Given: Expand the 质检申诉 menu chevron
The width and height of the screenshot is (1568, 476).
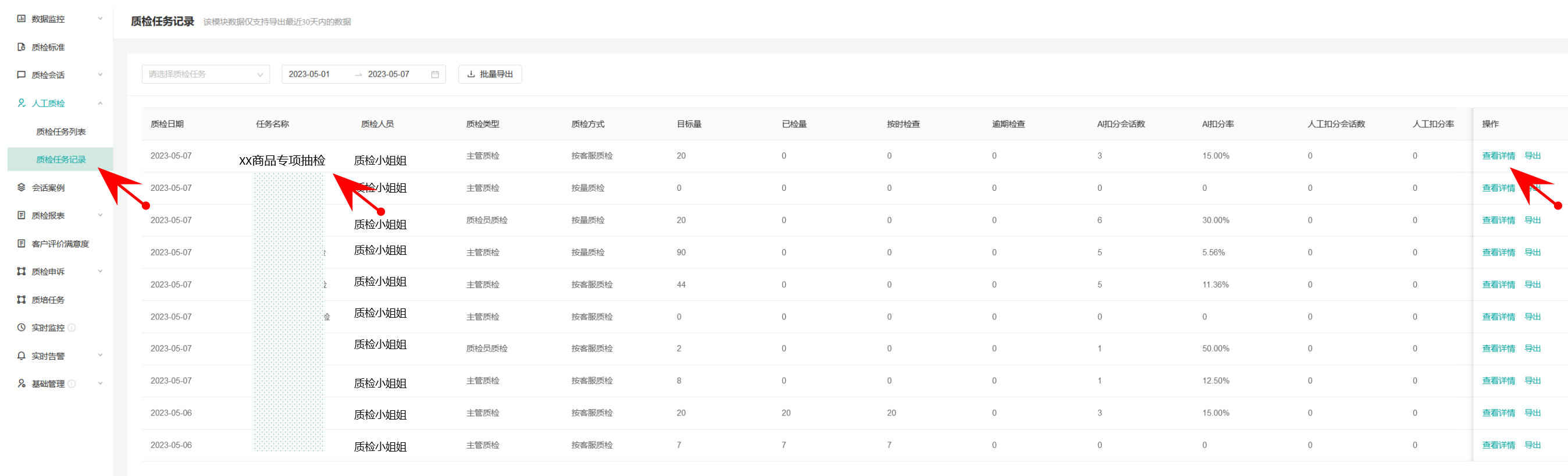Looking at the screenshot, I should (101, 272).
